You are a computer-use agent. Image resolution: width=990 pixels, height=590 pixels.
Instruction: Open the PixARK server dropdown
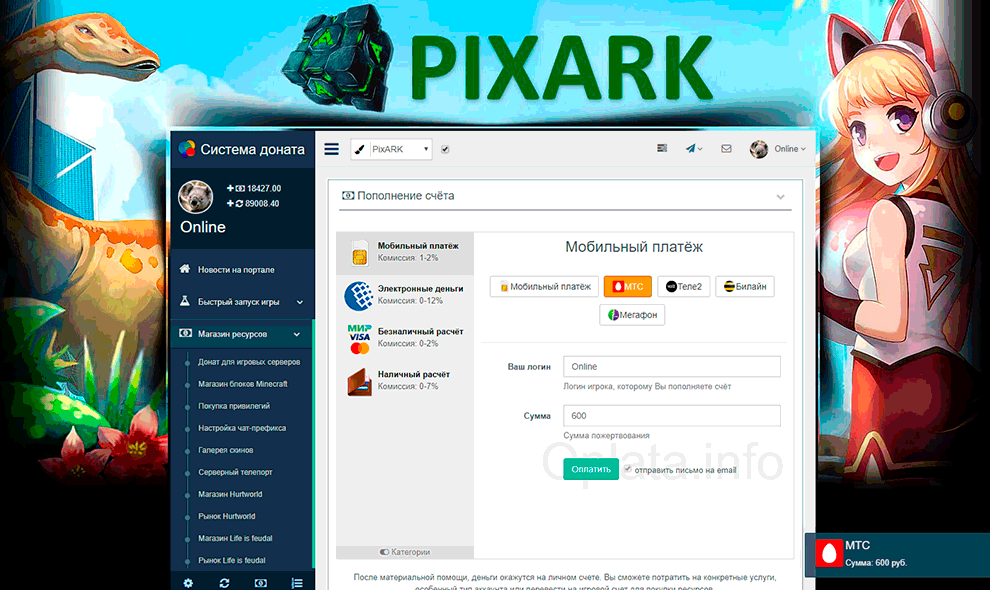tap(391, 149)
